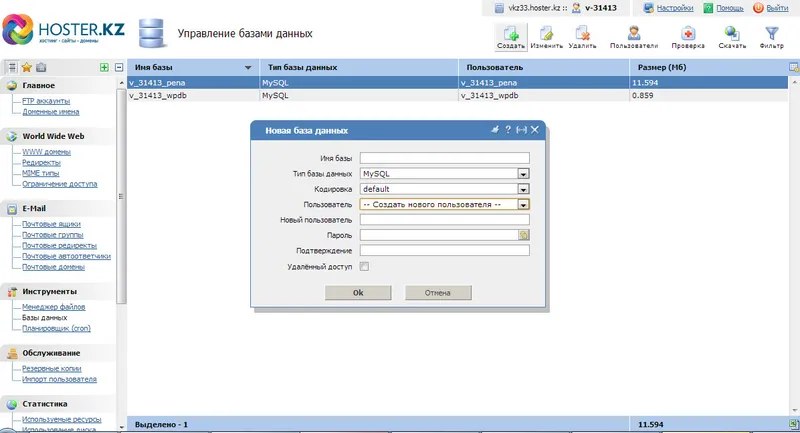Screen dimensions: 800x433
Task: Confirm dialog with Ok button
Action: coord(358,293)
